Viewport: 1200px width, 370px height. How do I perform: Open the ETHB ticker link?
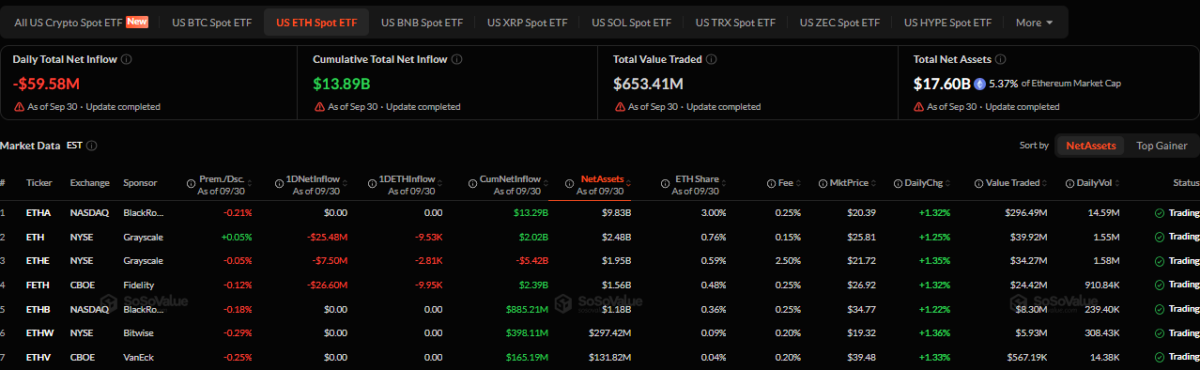[39, 309]
